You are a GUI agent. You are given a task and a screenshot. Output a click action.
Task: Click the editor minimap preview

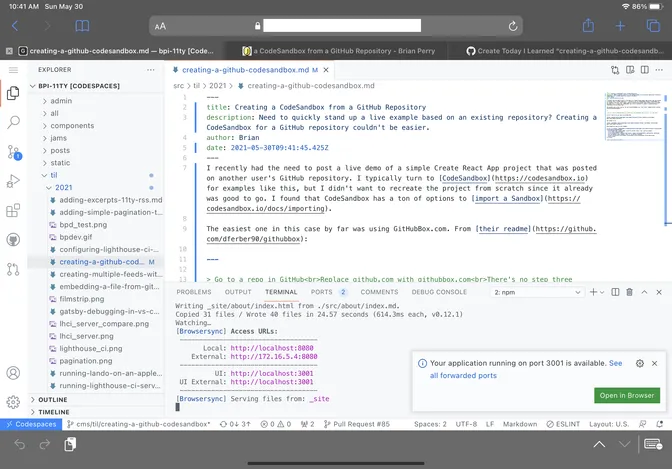pyautogui.click(x=633, y=116)
